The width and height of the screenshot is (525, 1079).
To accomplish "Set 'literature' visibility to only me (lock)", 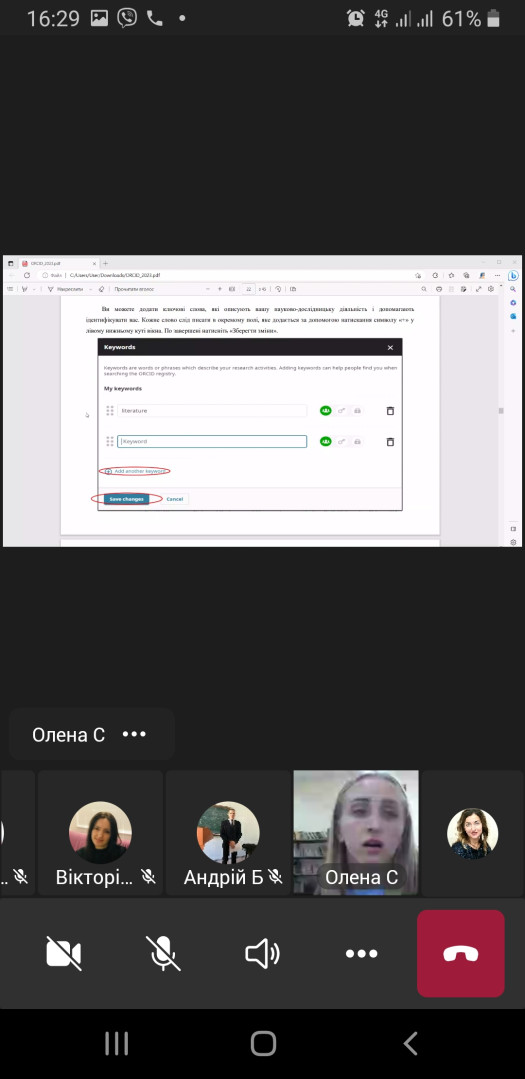I will pos(357,411).
